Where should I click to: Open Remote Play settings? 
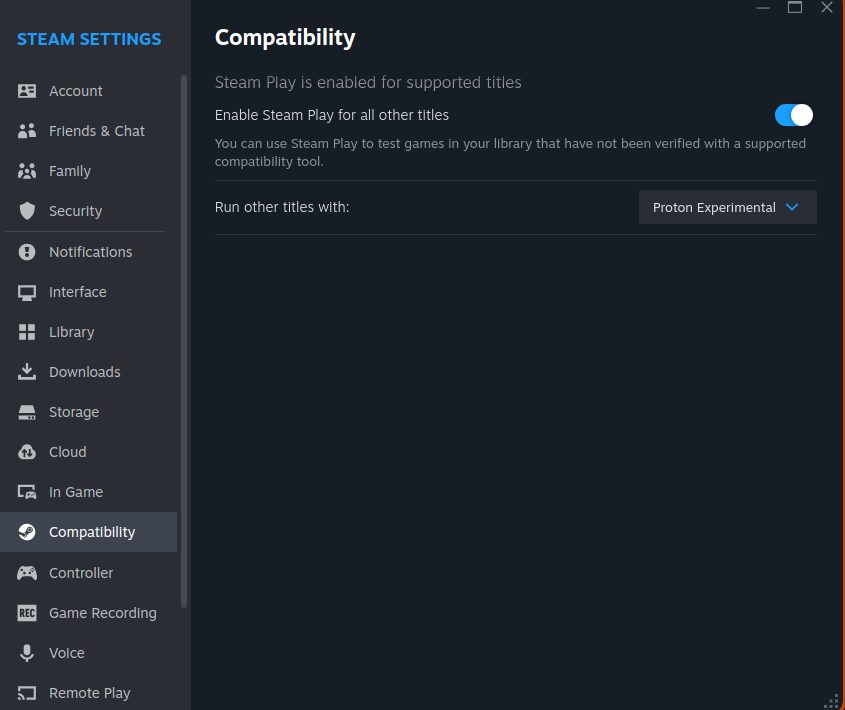point(88,693)
